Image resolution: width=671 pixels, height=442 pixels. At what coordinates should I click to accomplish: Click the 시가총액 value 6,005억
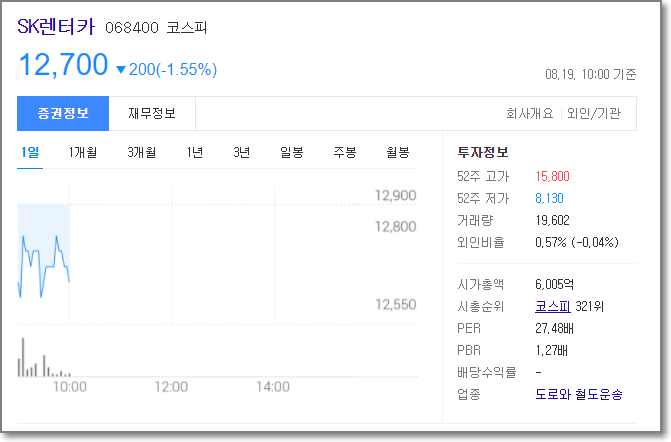pos(555,284)
